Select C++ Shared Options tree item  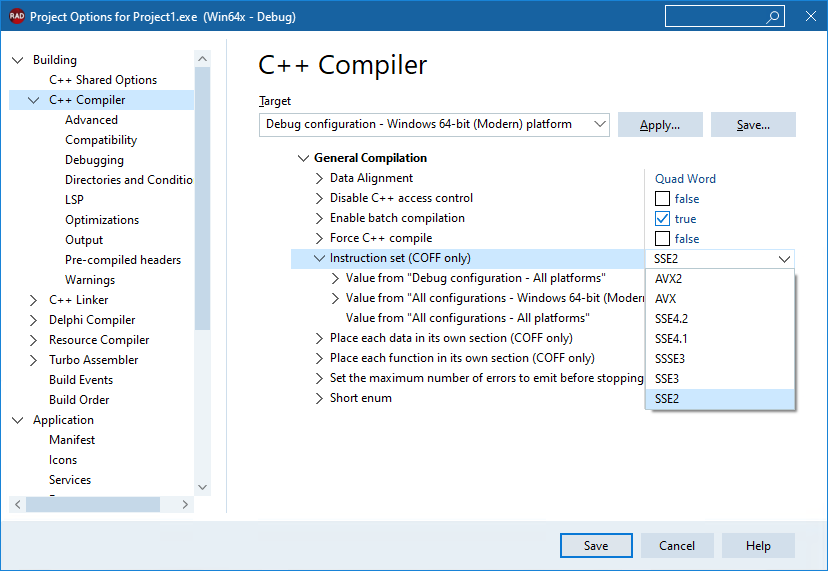[103, 80]
